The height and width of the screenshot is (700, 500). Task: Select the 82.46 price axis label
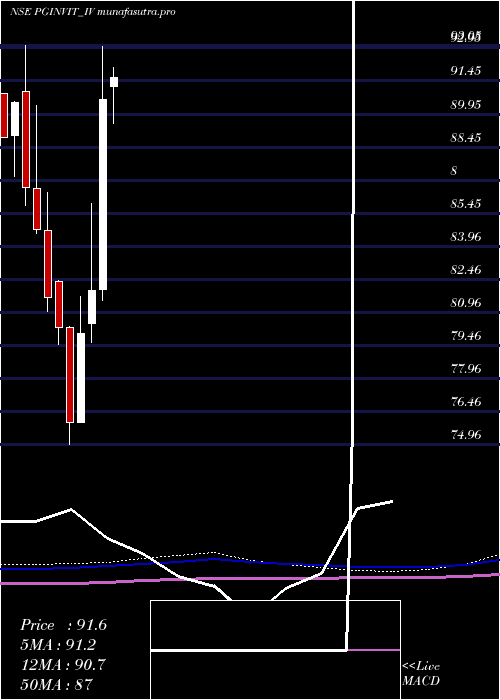click(466, 270)
